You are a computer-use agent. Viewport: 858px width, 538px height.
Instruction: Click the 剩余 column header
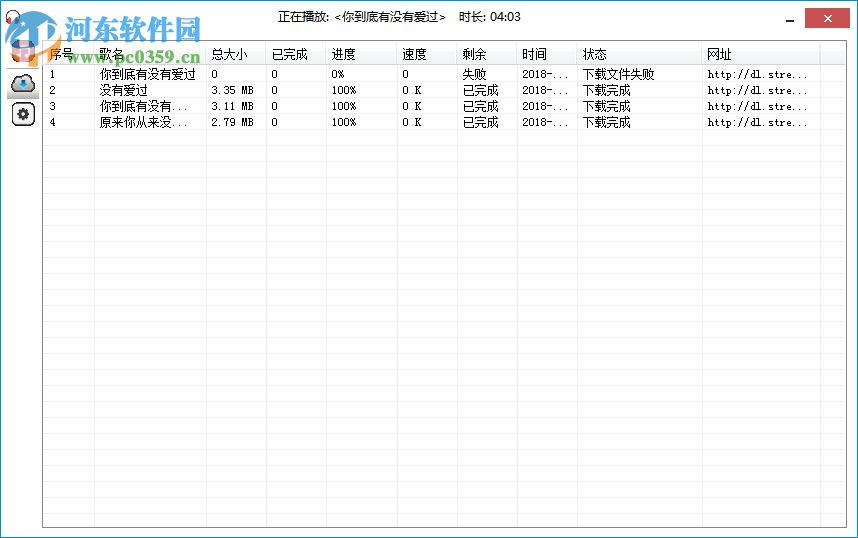coord(486,54)
